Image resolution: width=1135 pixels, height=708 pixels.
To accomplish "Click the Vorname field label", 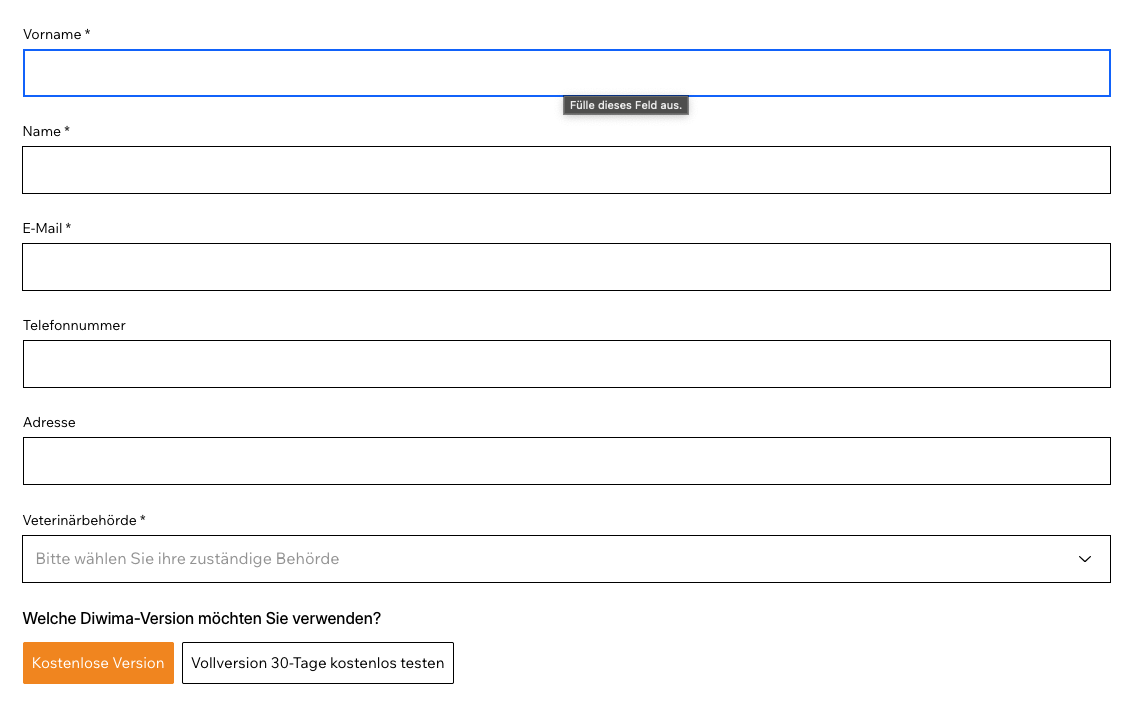I will (x=52, y=34).
